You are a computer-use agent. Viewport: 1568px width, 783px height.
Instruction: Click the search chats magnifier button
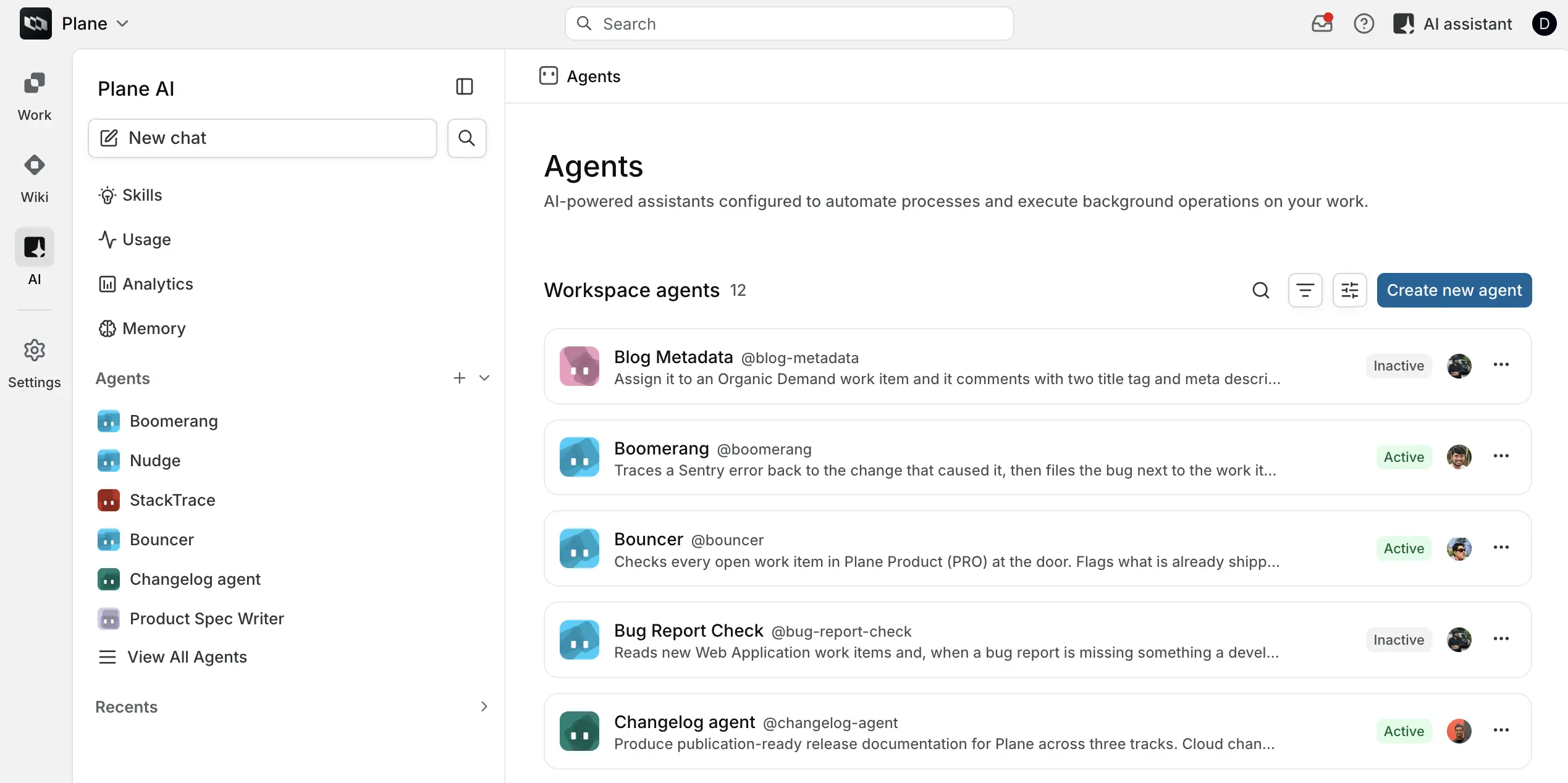tap(467, 138)
